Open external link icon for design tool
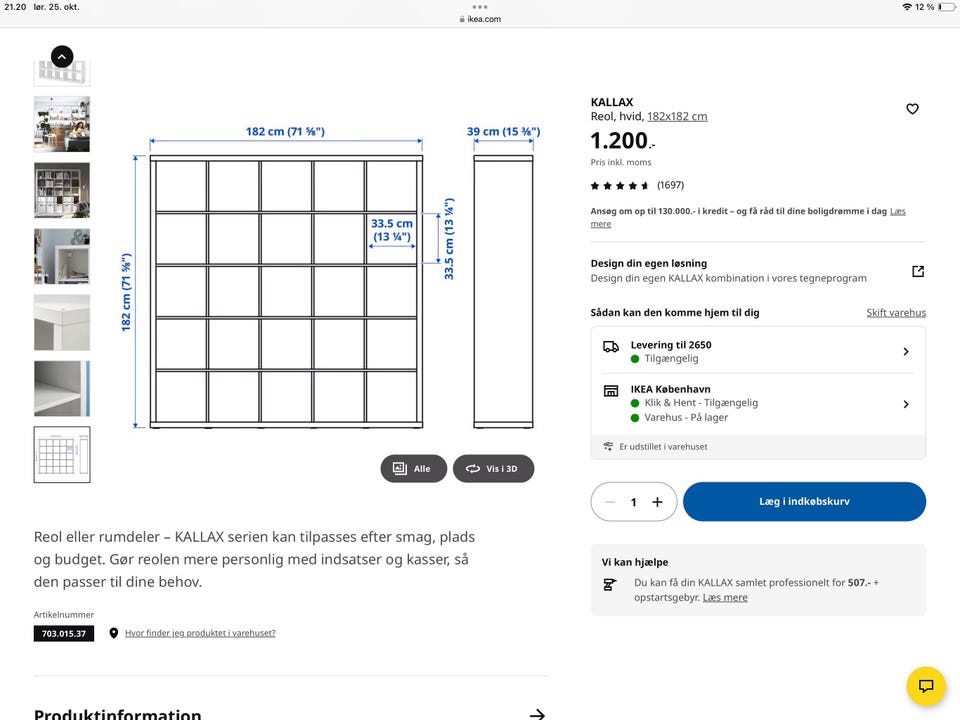 tap(918, 271)
